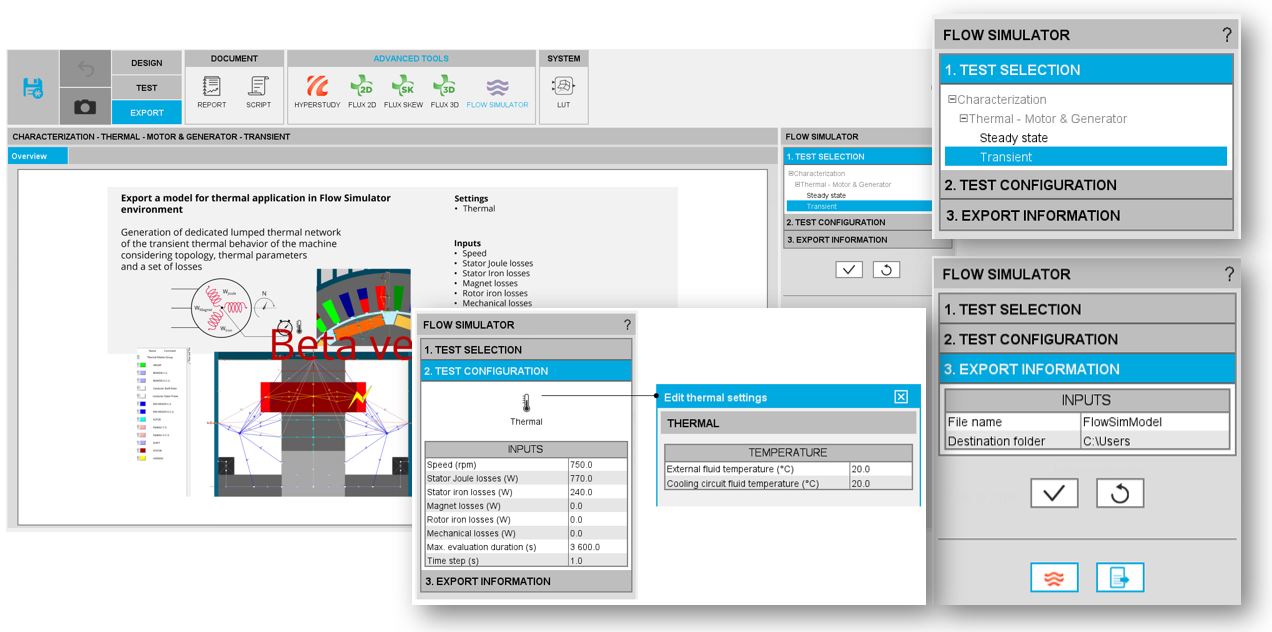
Task: Click help question mark in top-right Flow Simulator panel
Action: click(1226, 35)
